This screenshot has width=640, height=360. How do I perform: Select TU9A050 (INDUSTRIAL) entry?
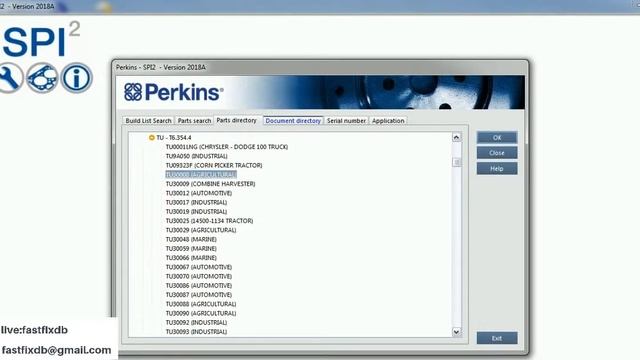196,156
